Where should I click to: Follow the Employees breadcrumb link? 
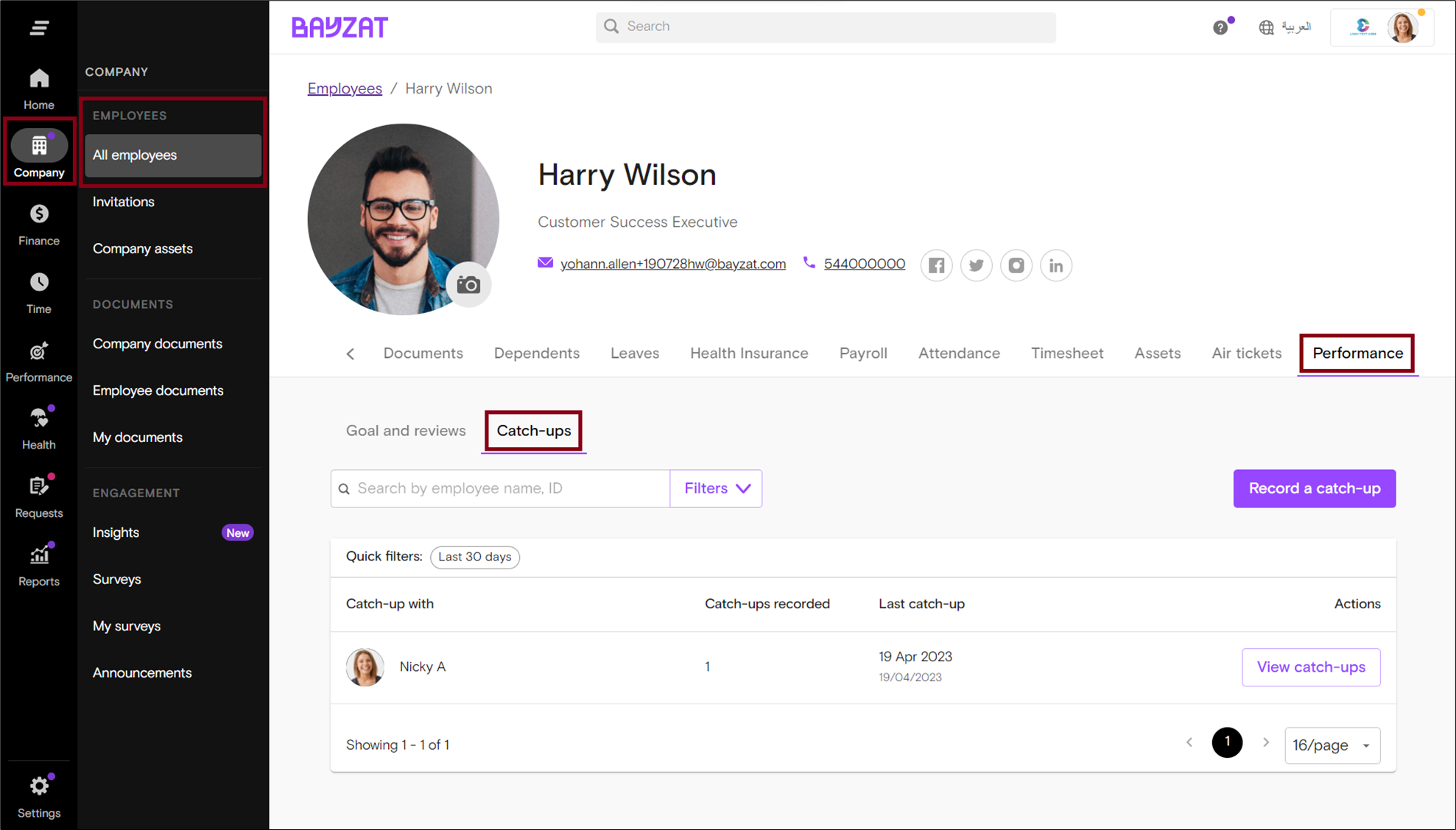[x=345, y=88]
